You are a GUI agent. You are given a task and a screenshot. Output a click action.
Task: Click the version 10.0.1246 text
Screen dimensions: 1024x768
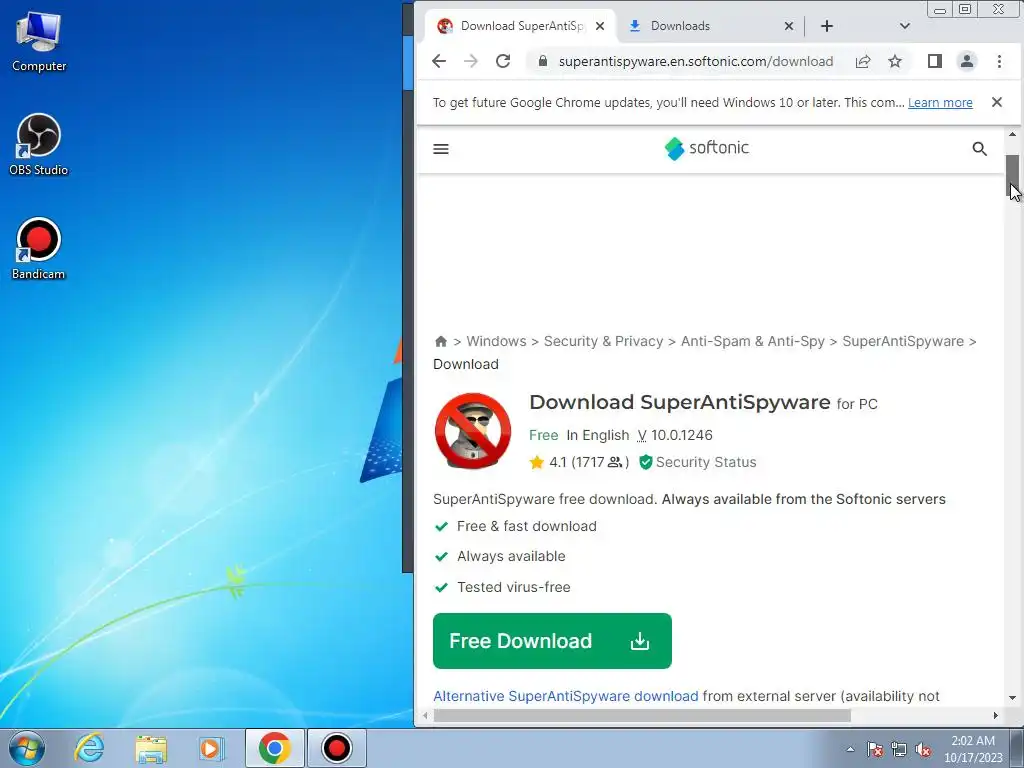coord(681,436)
